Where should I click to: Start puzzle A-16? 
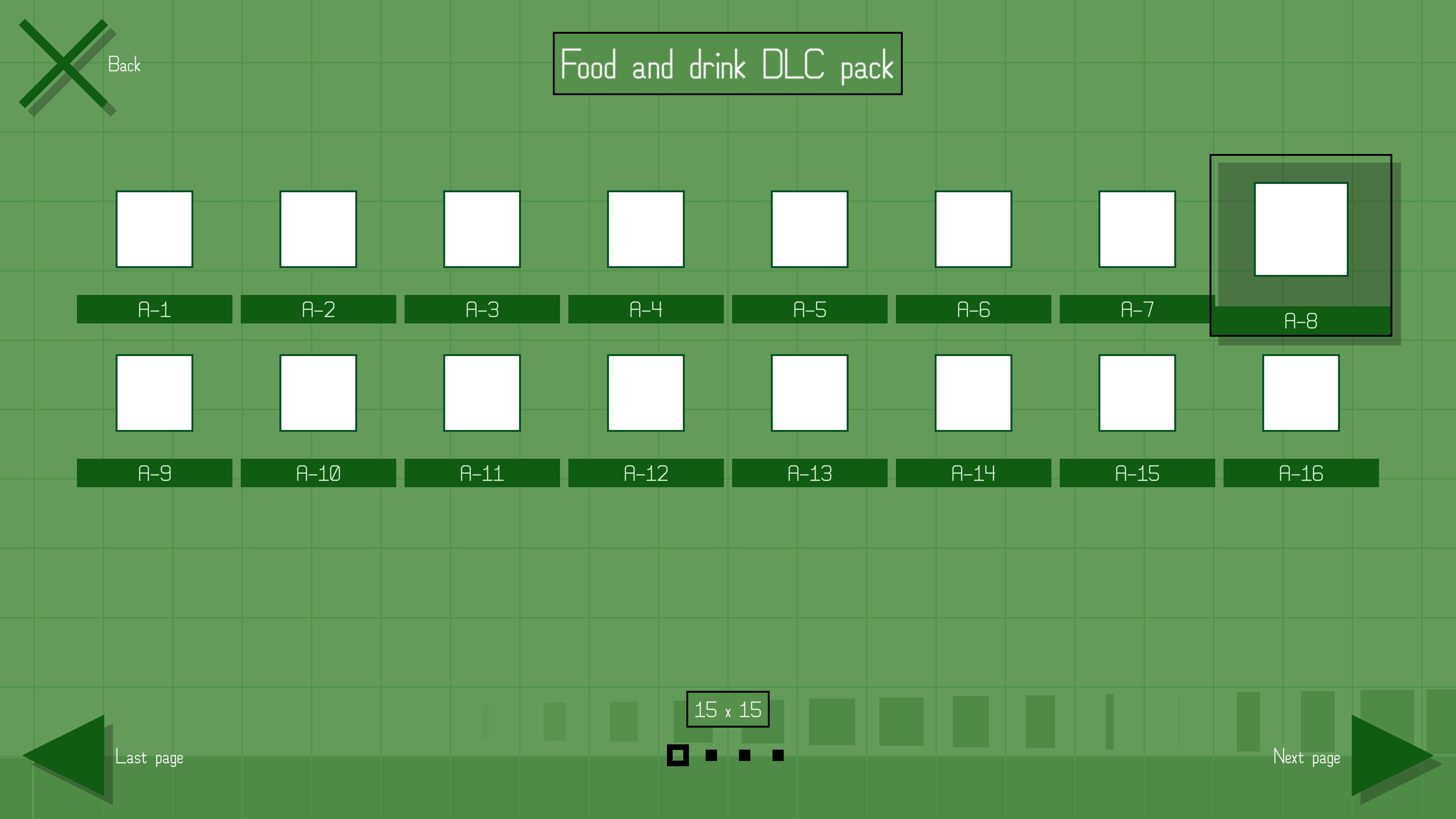1301,393
